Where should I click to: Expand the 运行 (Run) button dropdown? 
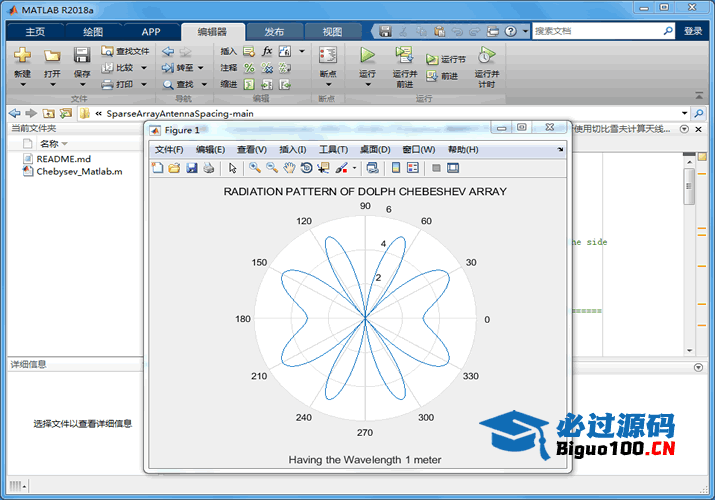[367, 85]
